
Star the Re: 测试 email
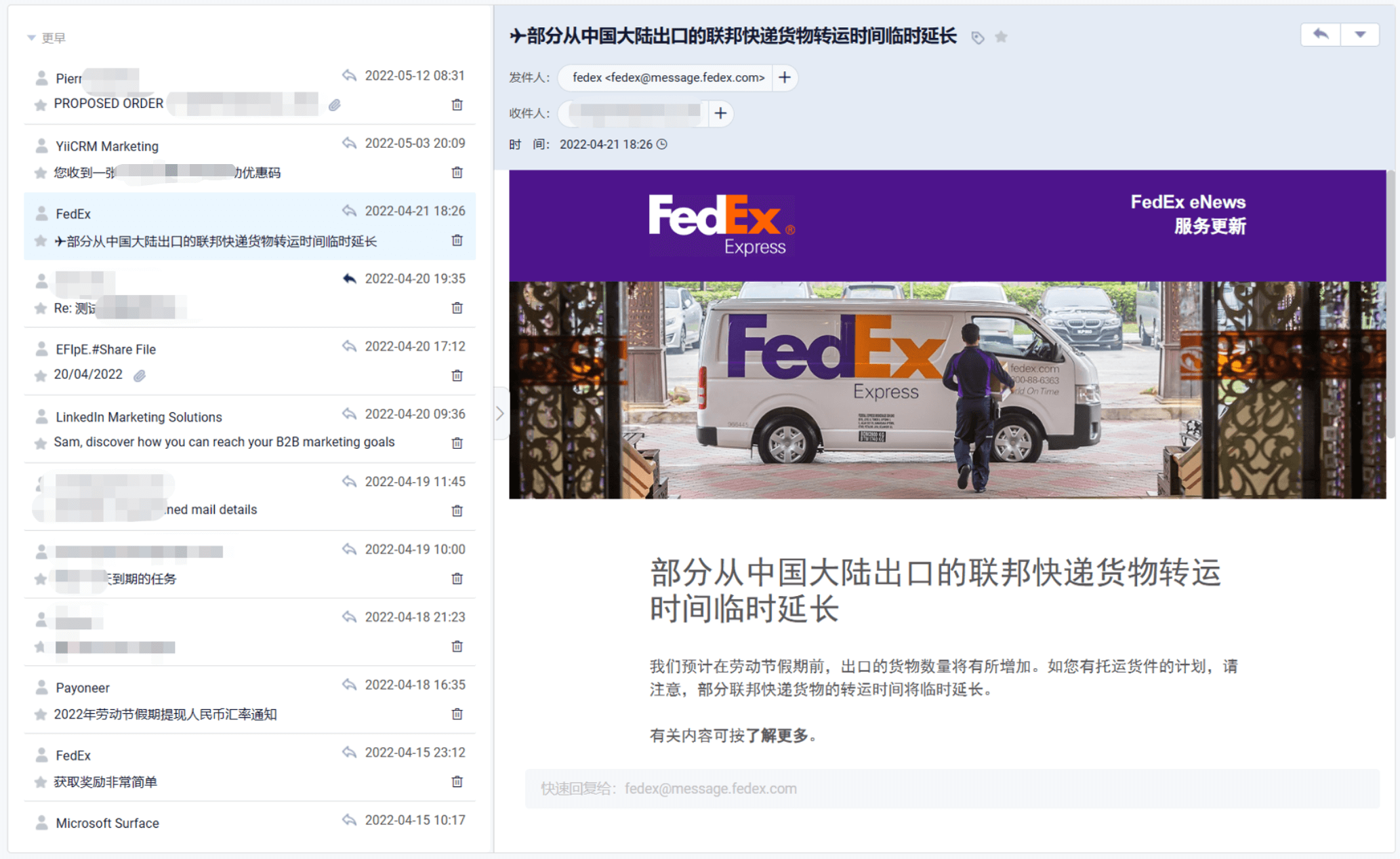[41, 308]
